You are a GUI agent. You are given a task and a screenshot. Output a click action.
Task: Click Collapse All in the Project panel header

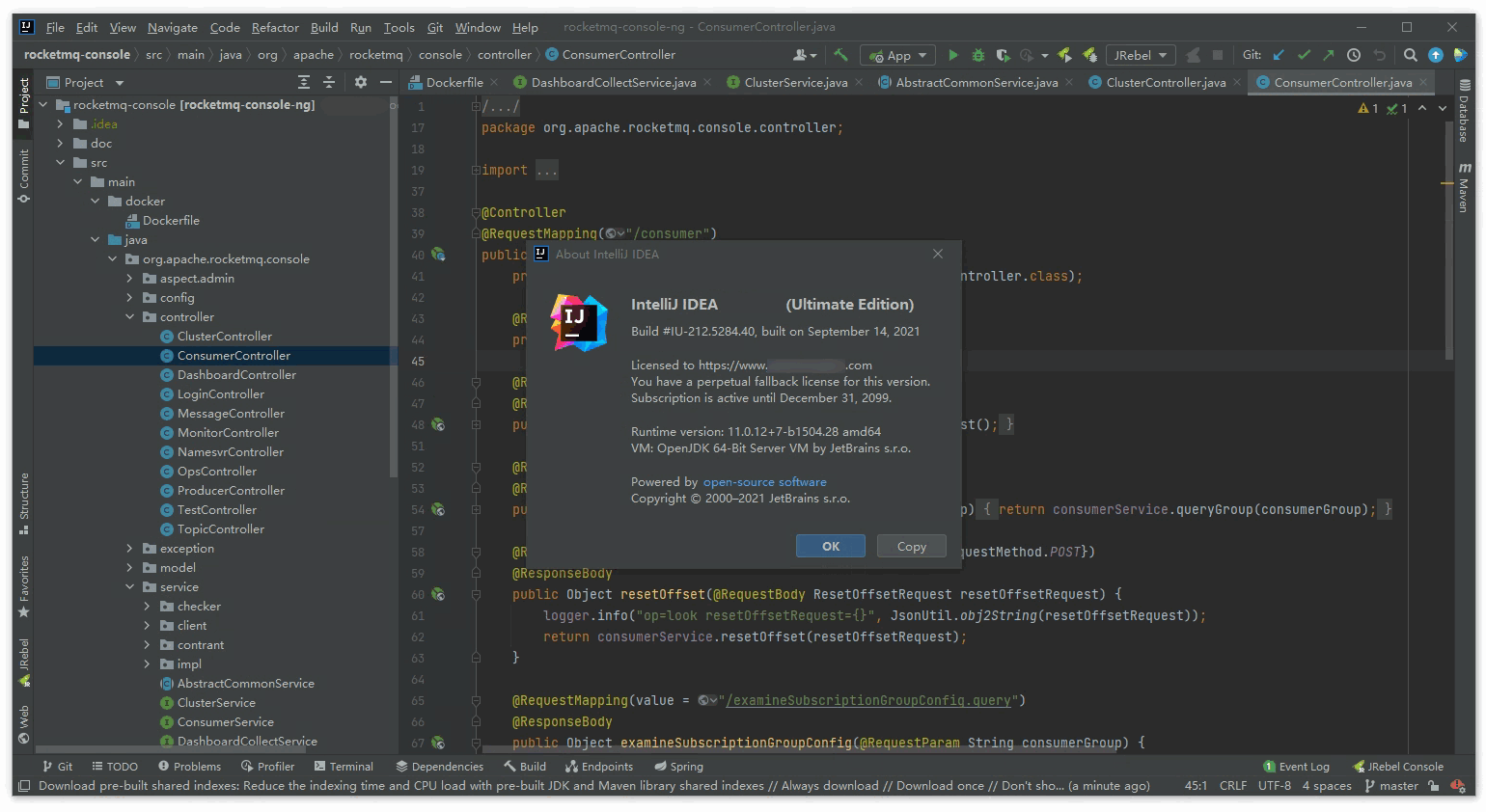point(329,82)
